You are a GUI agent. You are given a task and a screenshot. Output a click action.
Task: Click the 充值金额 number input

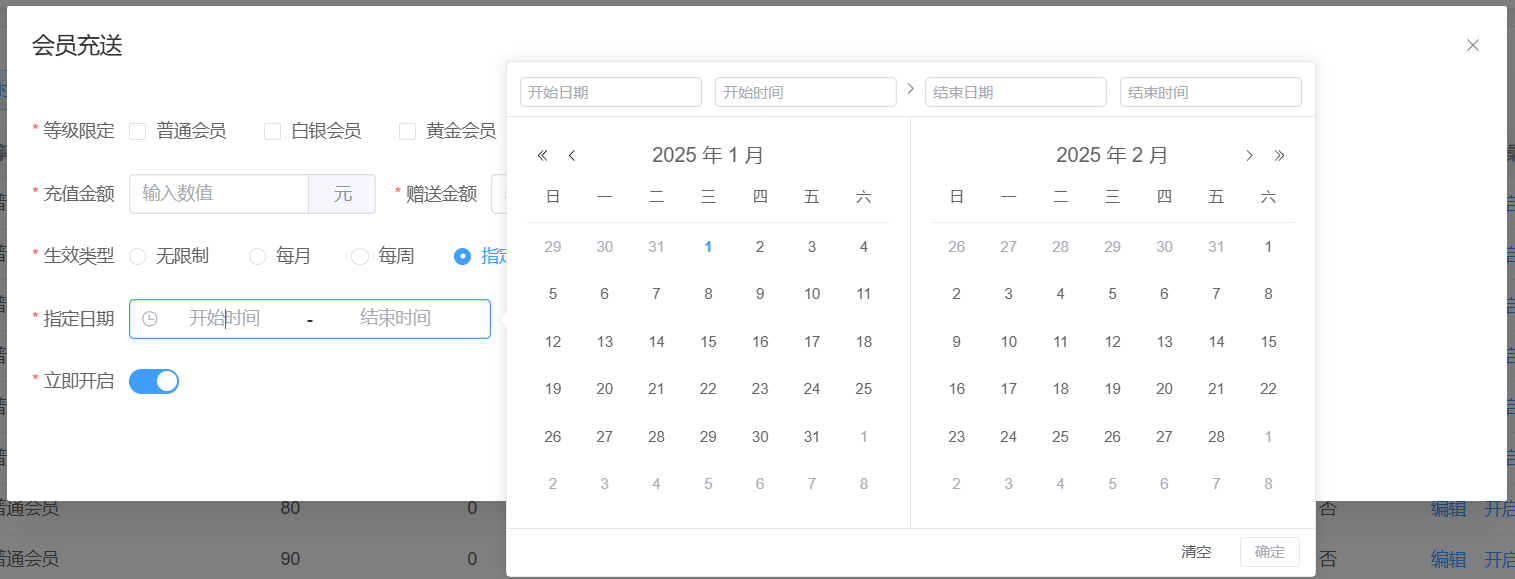point(219,194)
